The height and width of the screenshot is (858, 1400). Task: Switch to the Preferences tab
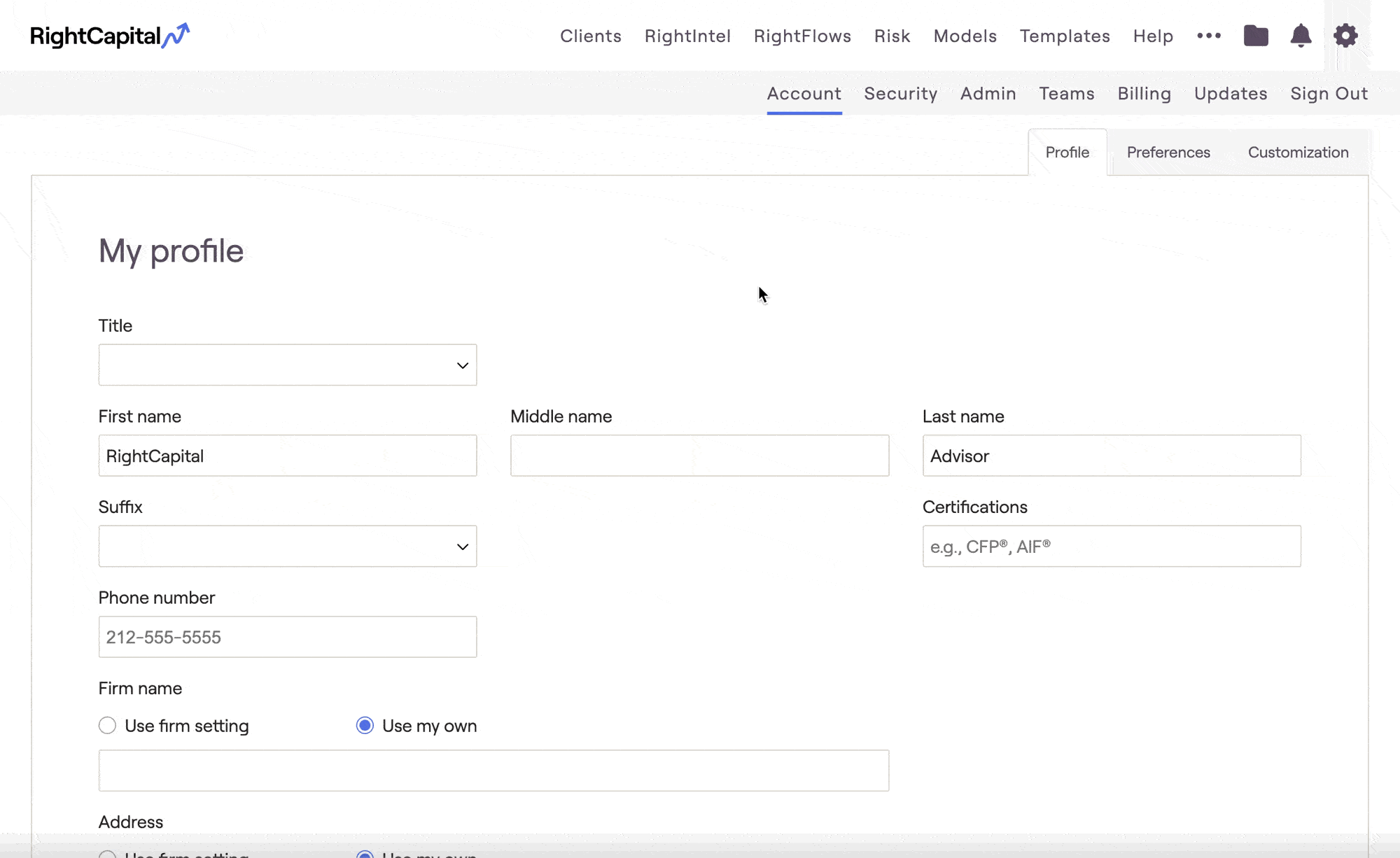1168,152
